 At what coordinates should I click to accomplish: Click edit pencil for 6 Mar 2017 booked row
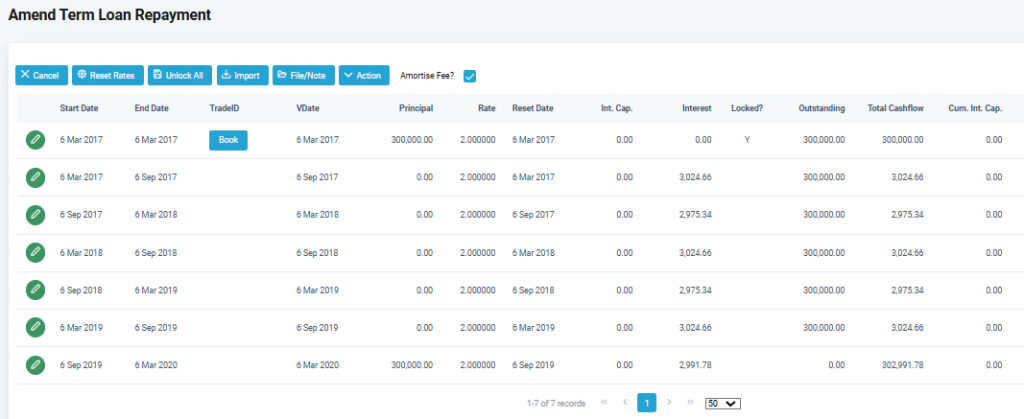click(x=35, y=141)
